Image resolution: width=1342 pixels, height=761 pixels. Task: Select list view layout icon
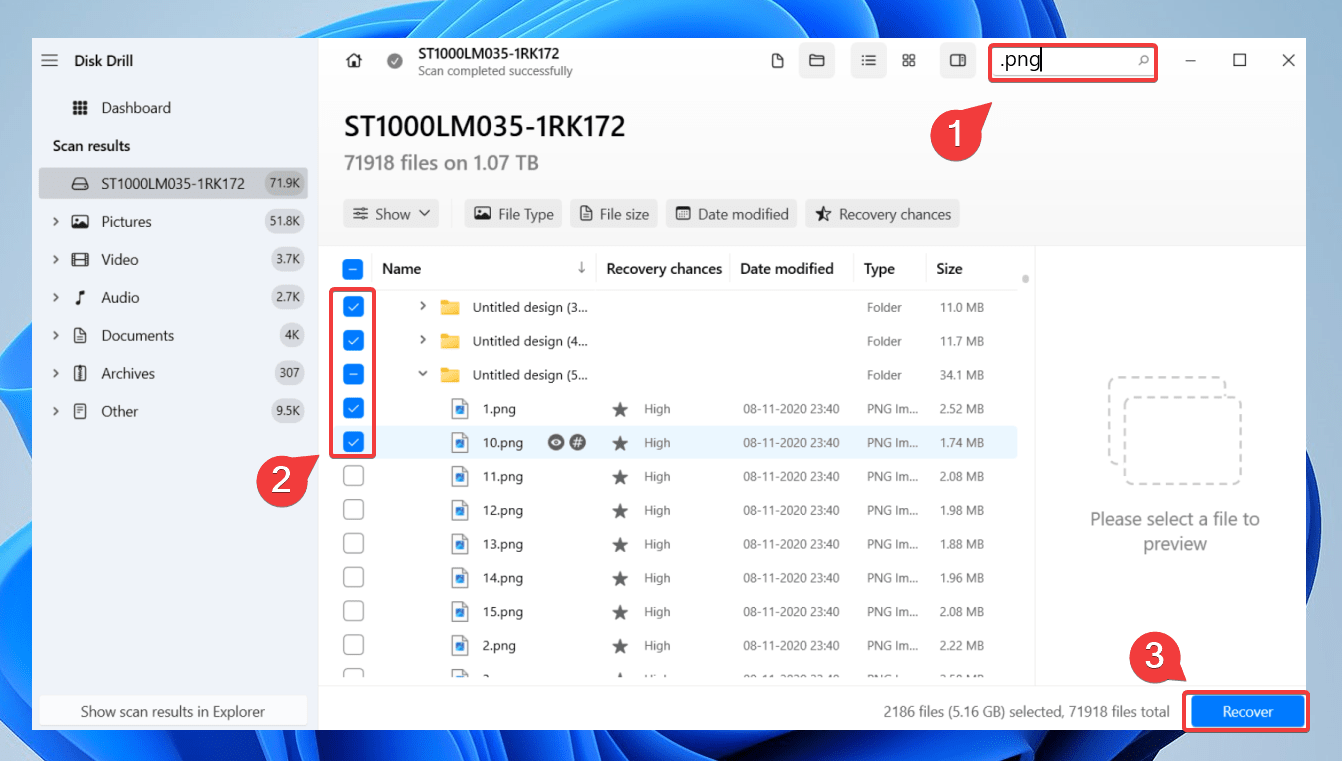pos(868,61)
